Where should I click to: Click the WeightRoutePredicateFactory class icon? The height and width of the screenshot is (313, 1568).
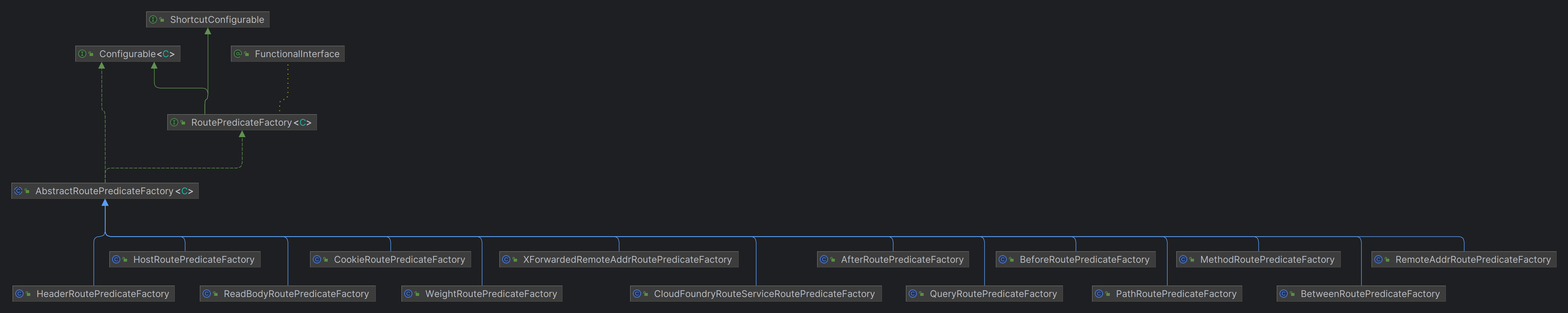tap(409, 294)
